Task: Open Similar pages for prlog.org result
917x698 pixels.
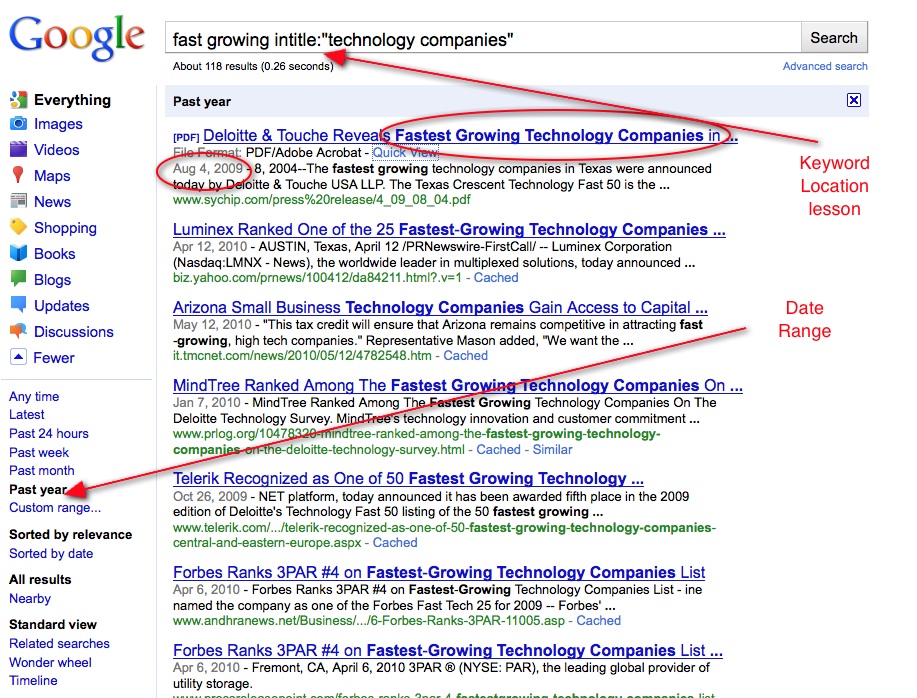Action: (552, 450)
